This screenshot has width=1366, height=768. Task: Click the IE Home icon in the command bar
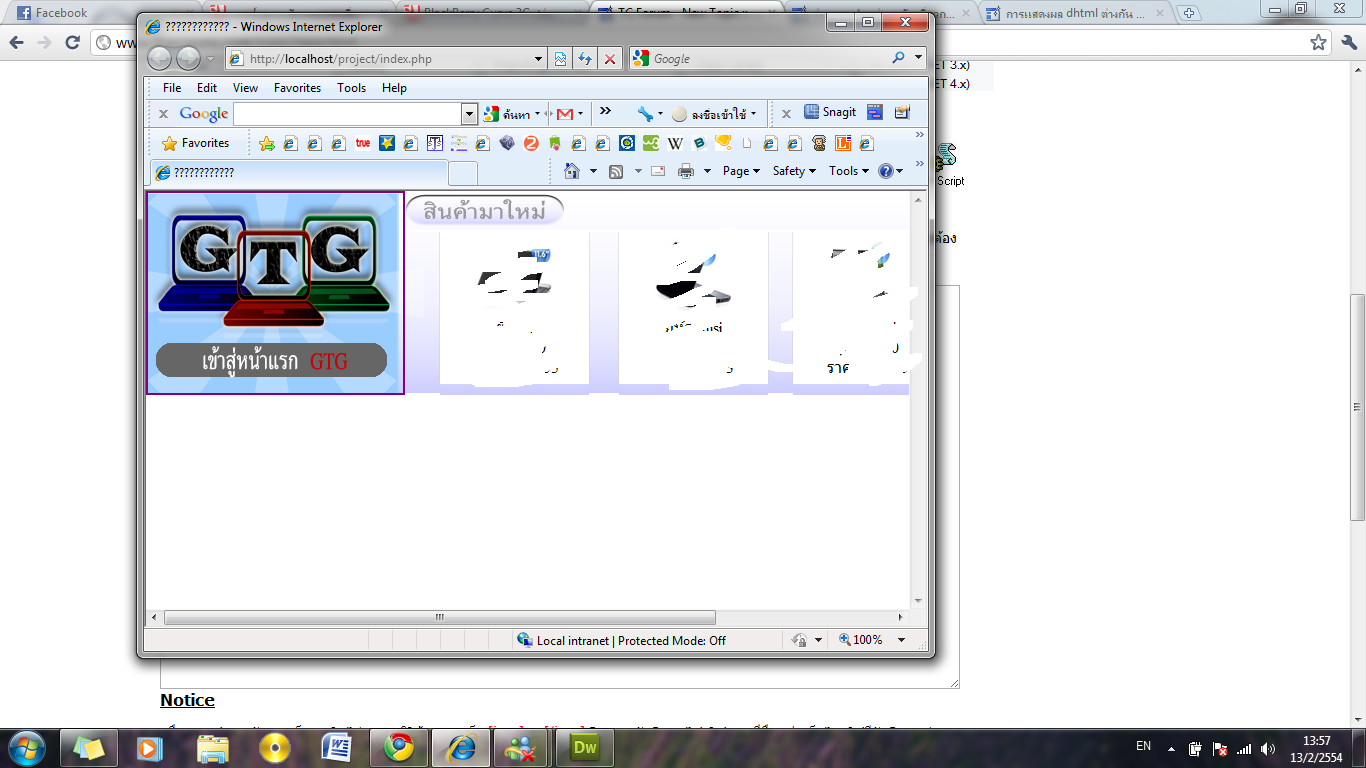tap(572, 171)
